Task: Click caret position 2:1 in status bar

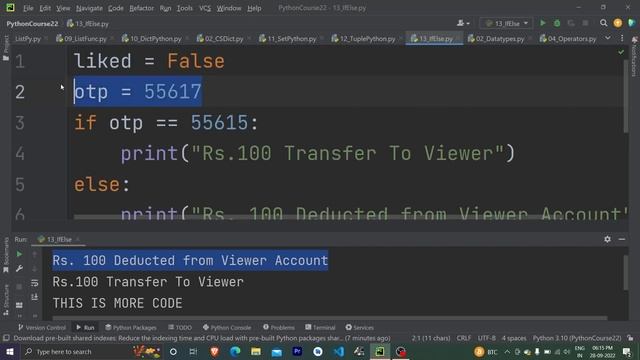Action: point(431,338)
